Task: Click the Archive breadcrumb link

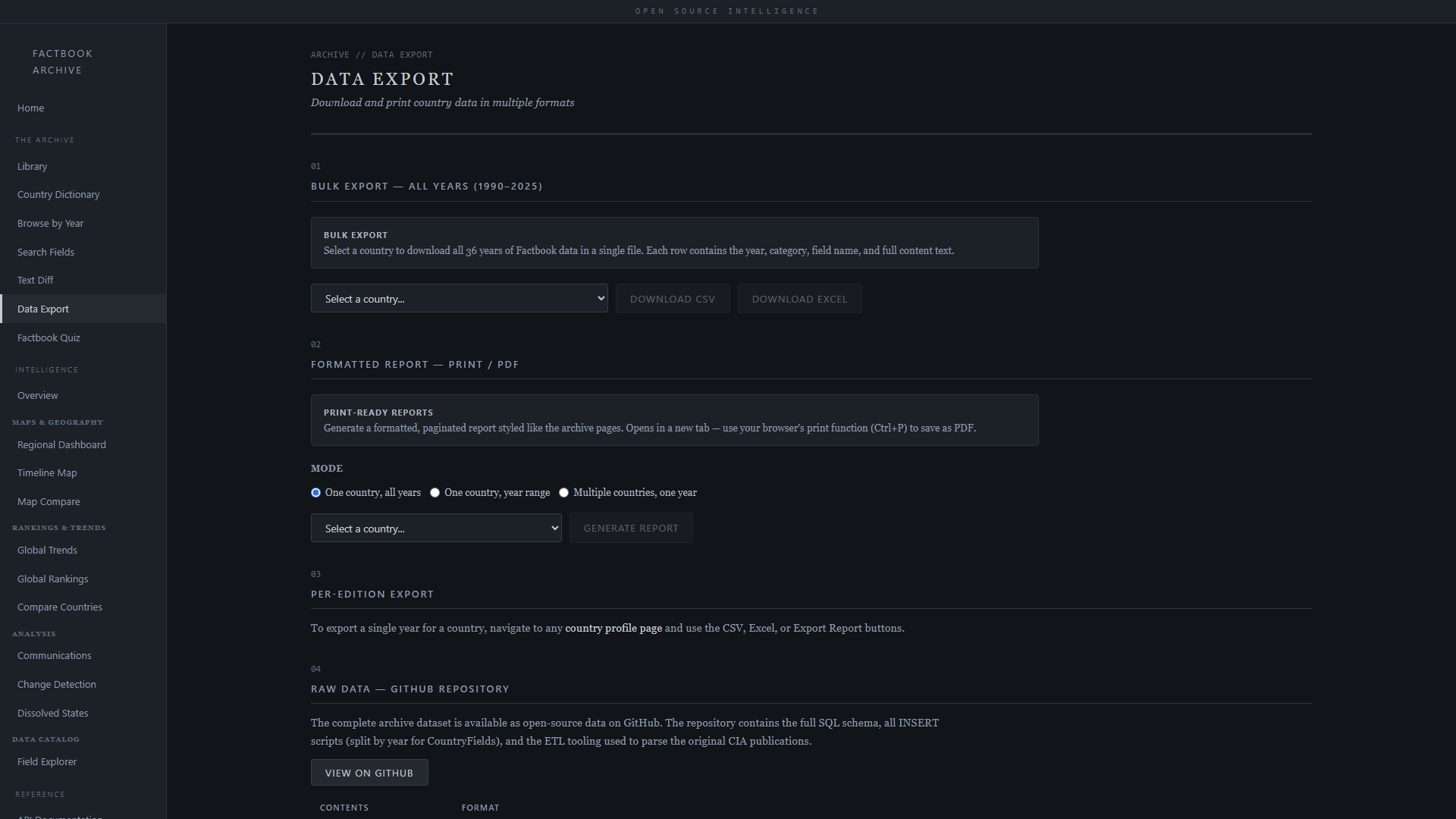Action: coord(330,55)
